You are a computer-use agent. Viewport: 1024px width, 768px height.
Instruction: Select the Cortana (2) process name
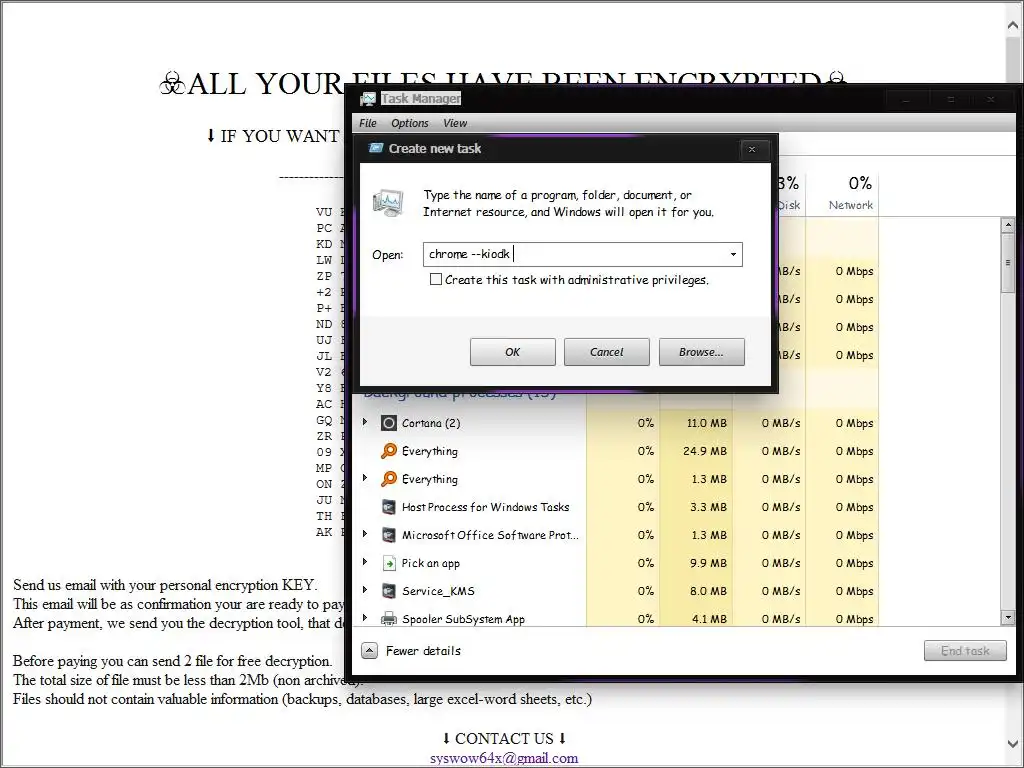431,423
